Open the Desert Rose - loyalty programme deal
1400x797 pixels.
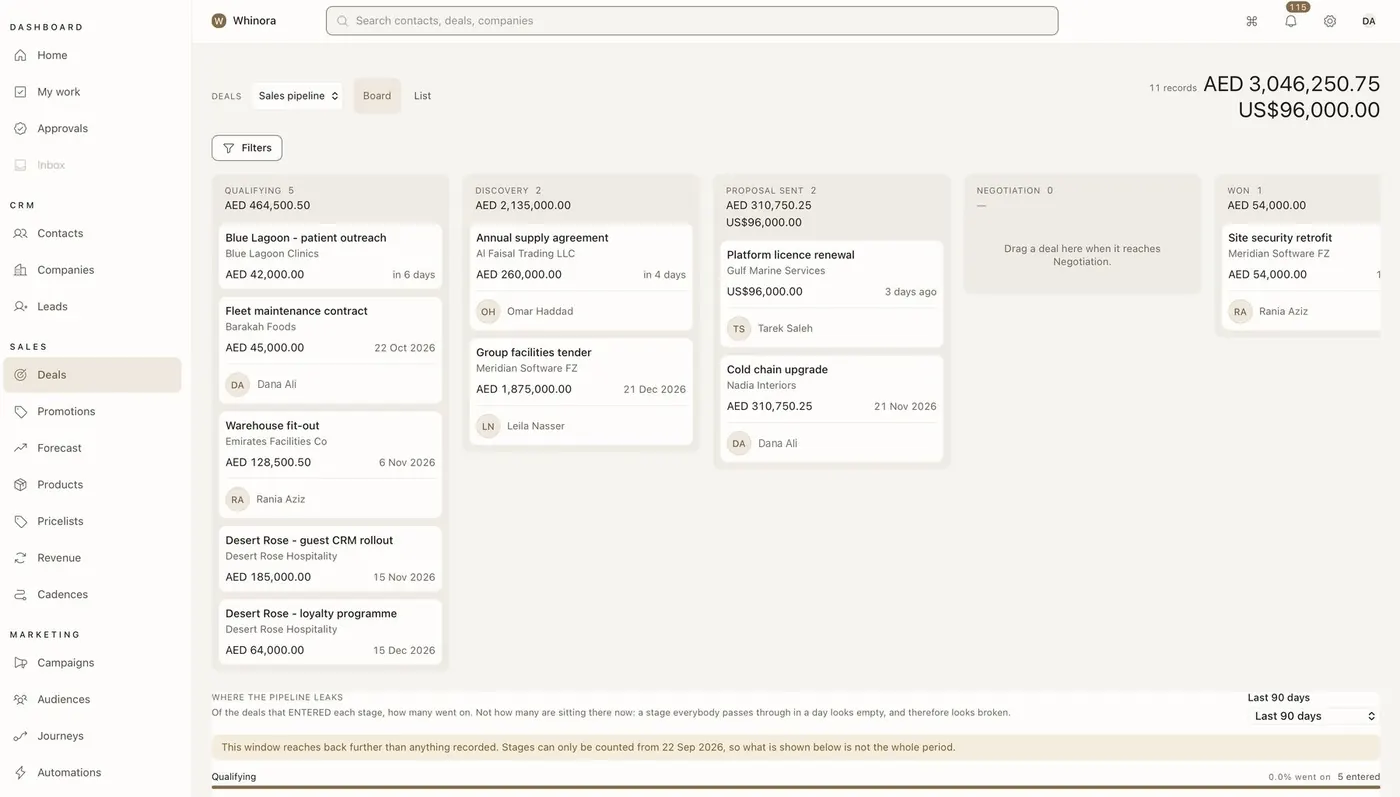[x=330, y=632]
